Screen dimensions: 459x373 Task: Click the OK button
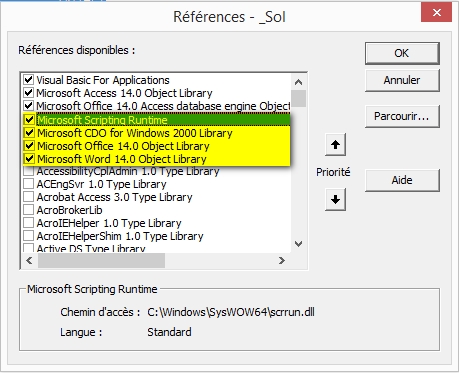[402, 53]
